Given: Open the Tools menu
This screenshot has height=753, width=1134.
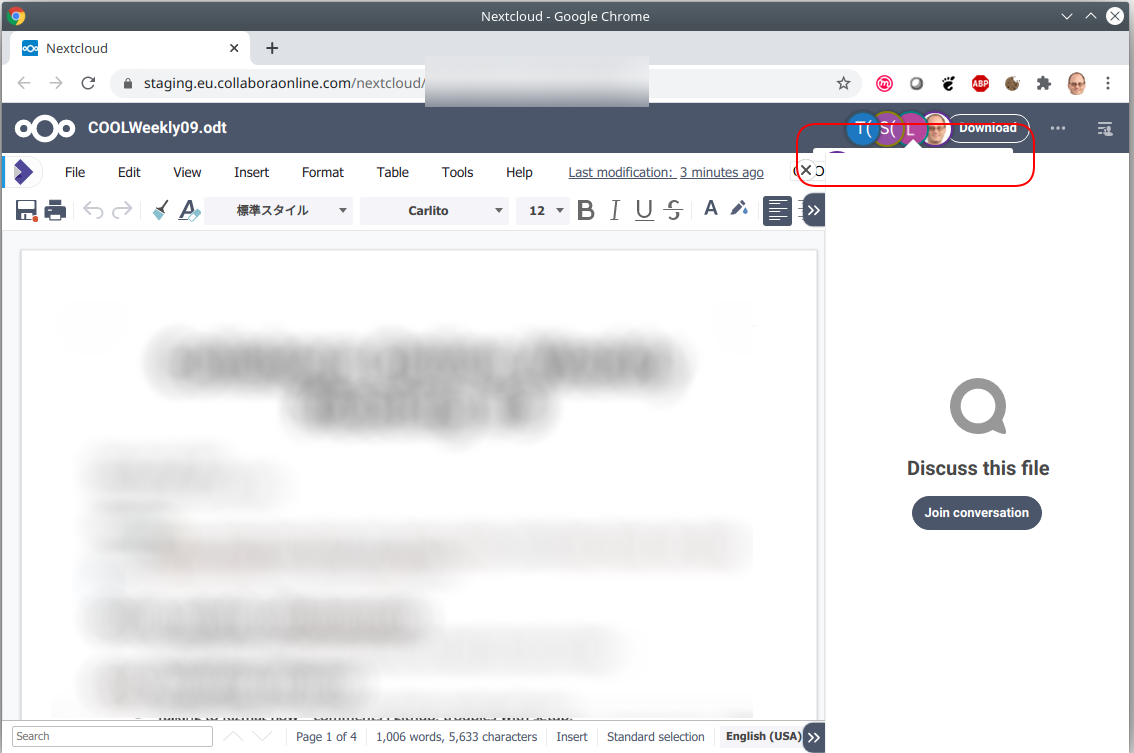Looking at the screenshot, I should [457, 172].
